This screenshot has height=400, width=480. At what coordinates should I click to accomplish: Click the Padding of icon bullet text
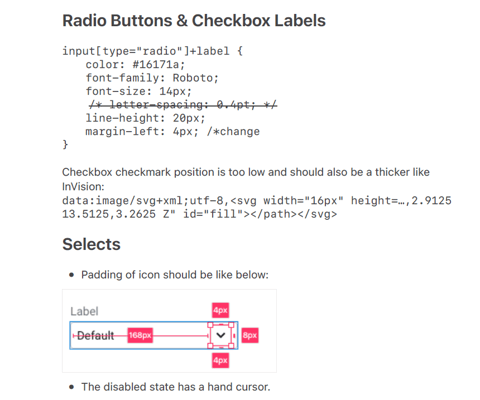click(x=175, y=275)
